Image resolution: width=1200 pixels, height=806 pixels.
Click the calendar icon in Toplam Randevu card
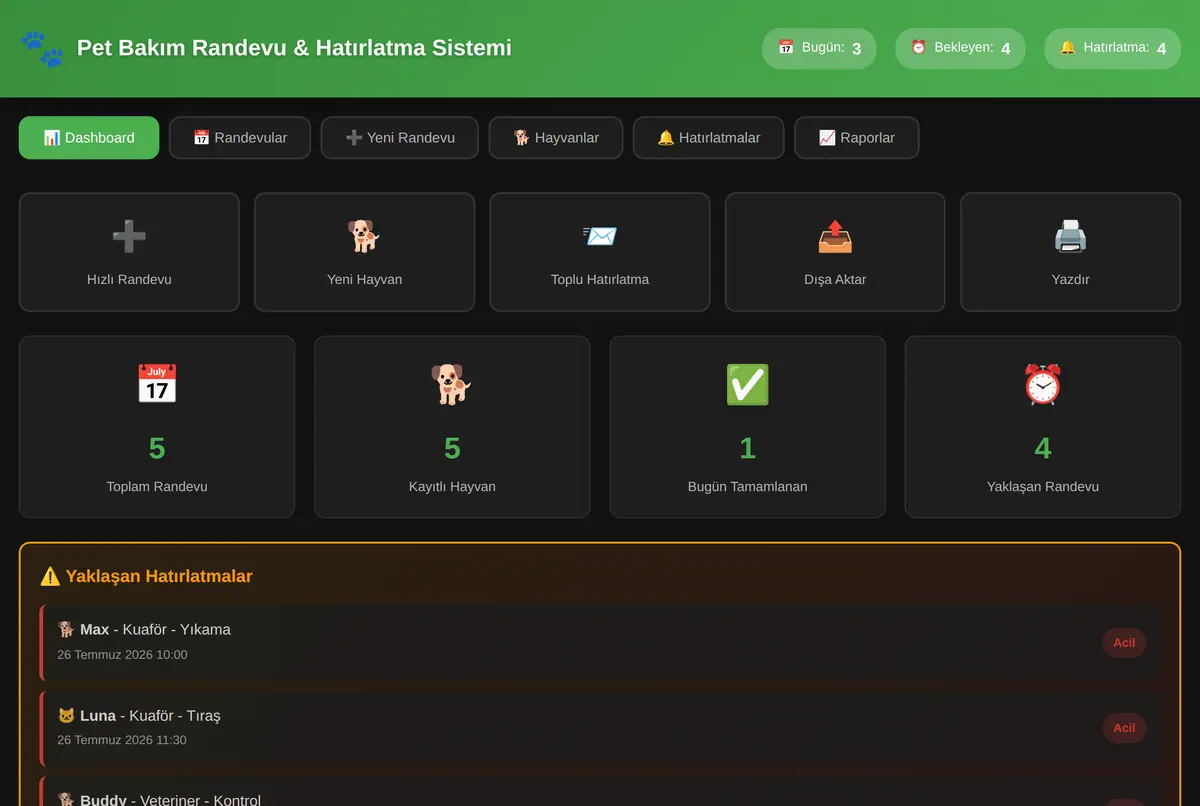point(157,384)
